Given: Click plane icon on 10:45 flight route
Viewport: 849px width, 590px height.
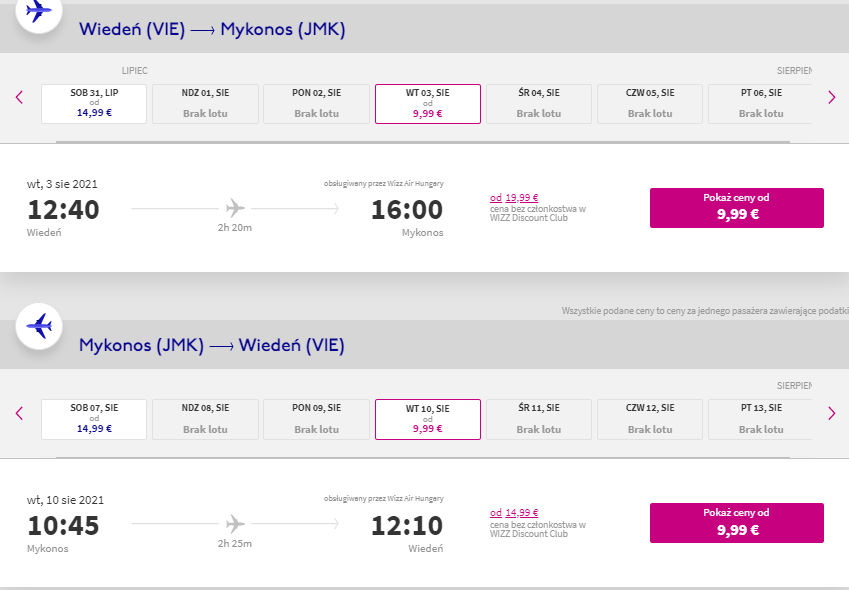Looking at the screenshot, I should point(235,524).
